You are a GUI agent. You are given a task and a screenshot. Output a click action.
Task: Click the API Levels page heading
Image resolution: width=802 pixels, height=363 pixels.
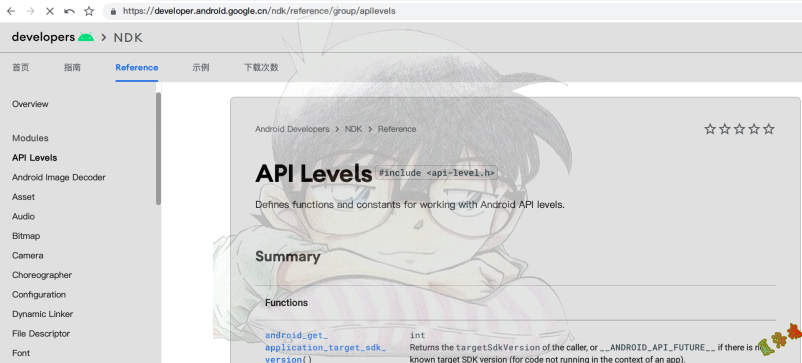[314, 174]
